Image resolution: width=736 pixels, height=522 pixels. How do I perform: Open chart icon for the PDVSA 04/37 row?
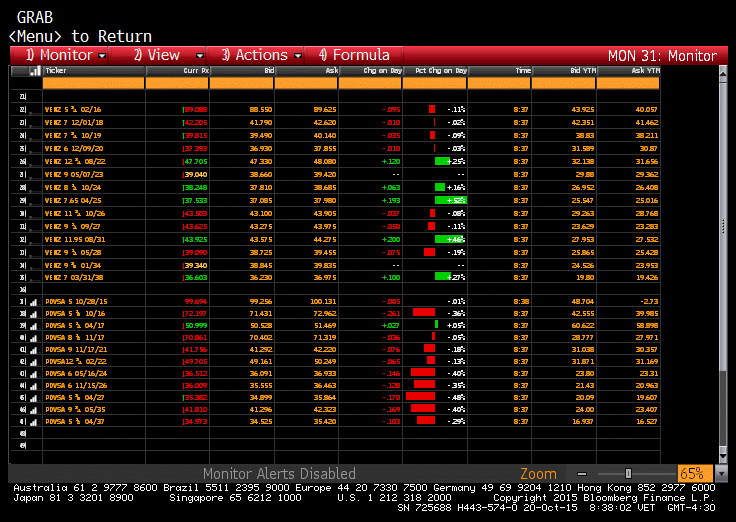[33, 422]
